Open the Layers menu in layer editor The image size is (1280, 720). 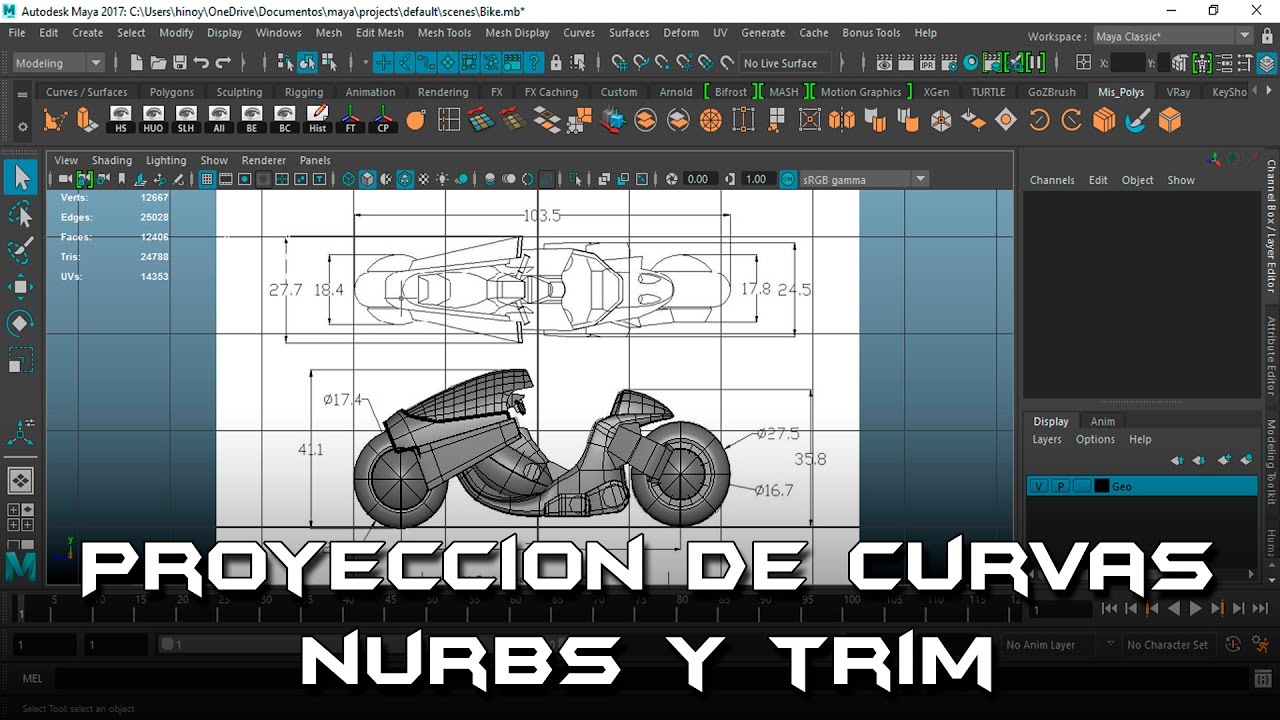tap(1047, 439)
